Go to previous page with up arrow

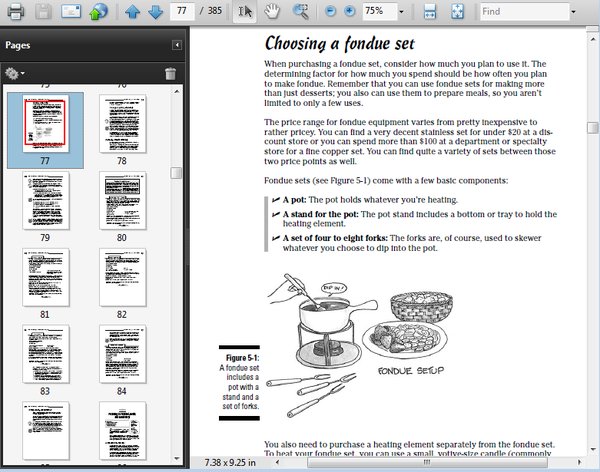(x=132, y=11)
